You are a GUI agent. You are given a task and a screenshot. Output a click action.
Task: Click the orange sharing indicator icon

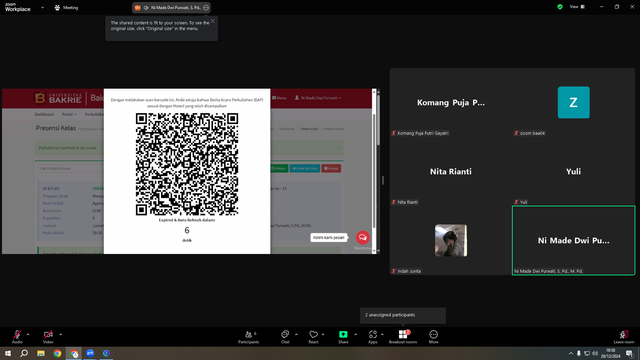tap(138, 7)
